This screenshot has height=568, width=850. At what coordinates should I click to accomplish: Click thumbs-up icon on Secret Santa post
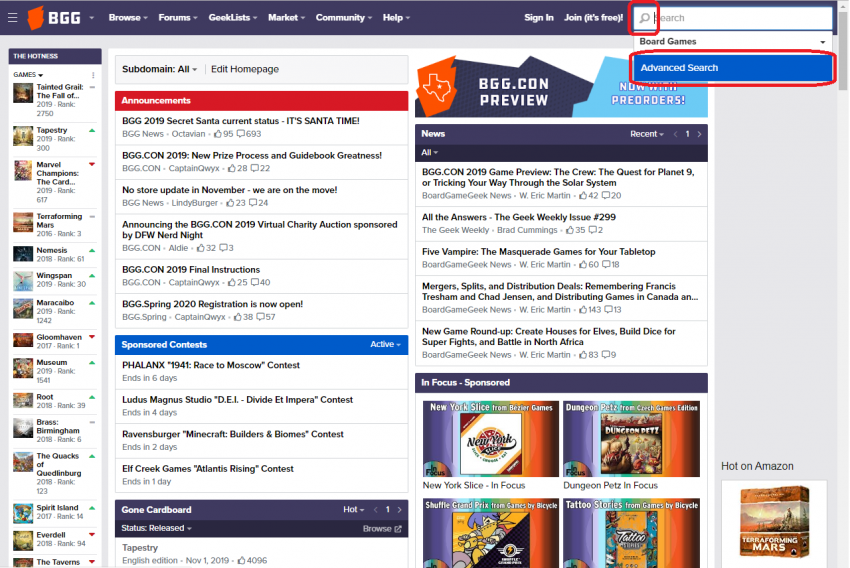click(217, 134)
